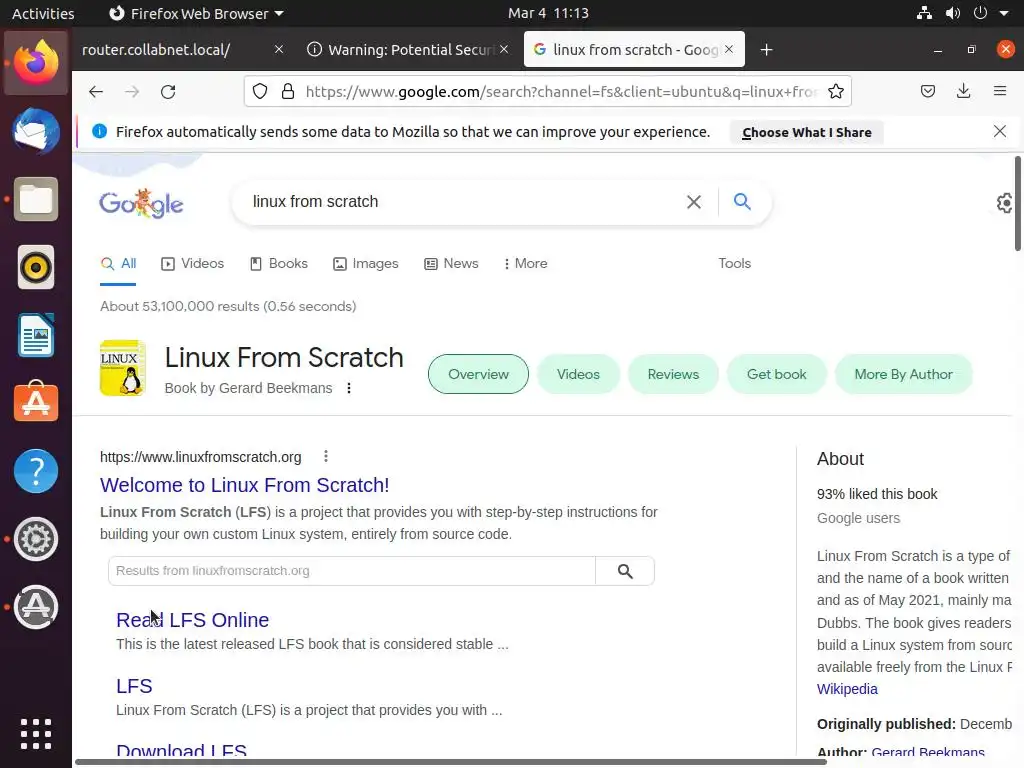Open Software Updater in the dock
The width and height of the screenshot is (1024, 768).
(36, 607)
